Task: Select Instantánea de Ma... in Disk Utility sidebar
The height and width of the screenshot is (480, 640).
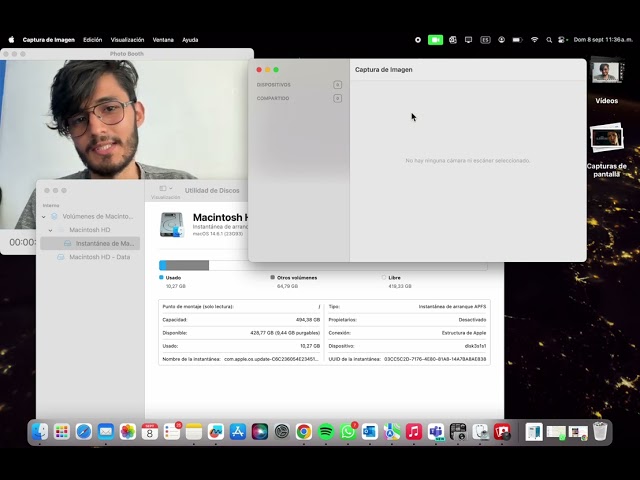Action: point(90,243)
